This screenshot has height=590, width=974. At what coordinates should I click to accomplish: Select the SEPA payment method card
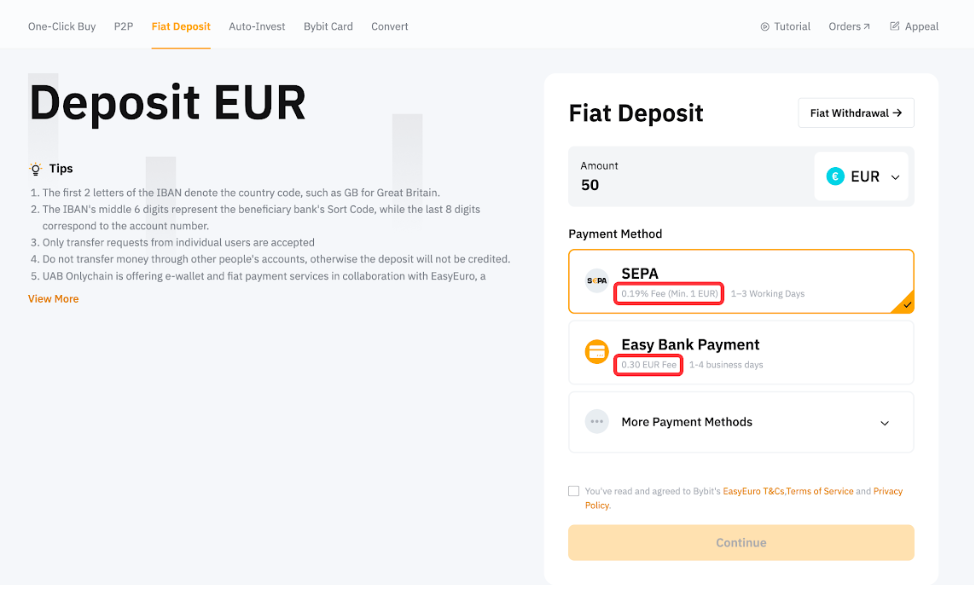pos(740,280)
